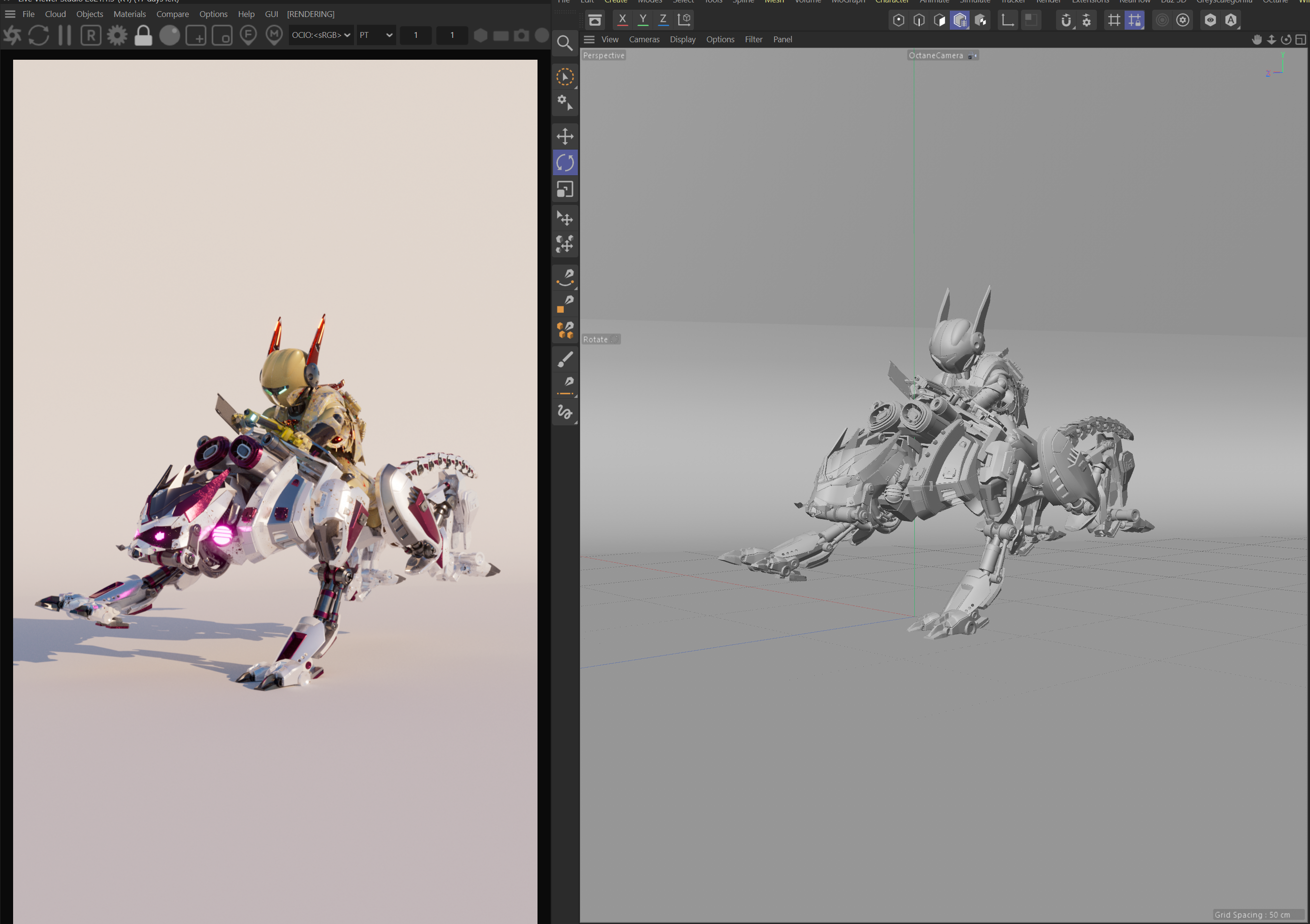Select the Rotate tool
The height and width of the screenshot is (924, 1310).
565,163
